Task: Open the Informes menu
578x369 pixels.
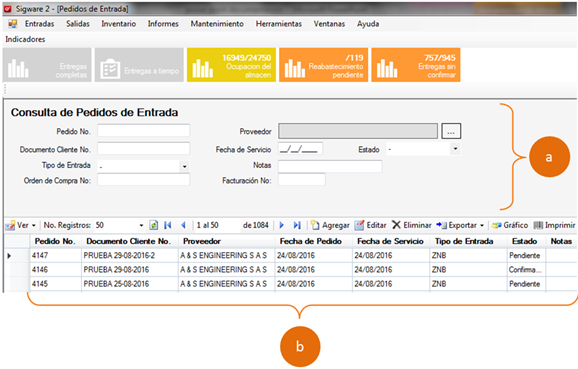Action: pos(163,24)
